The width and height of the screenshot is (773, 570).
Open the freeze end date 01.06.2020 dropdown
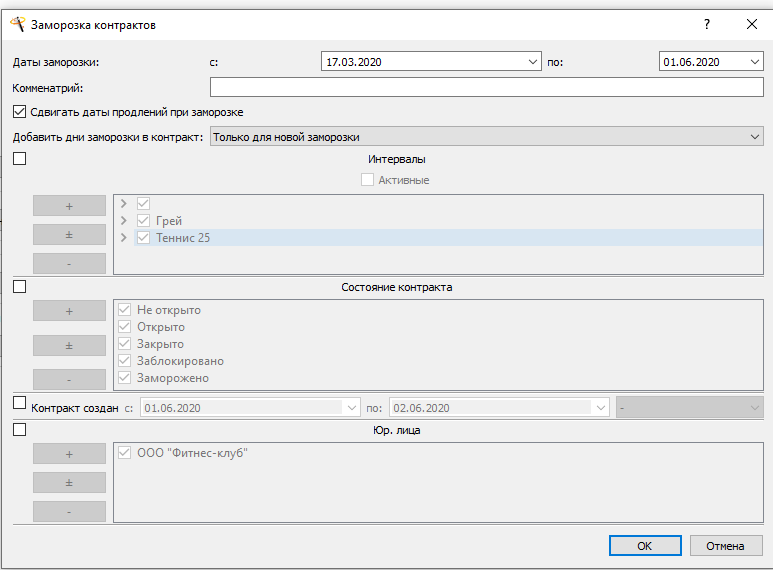754,62
